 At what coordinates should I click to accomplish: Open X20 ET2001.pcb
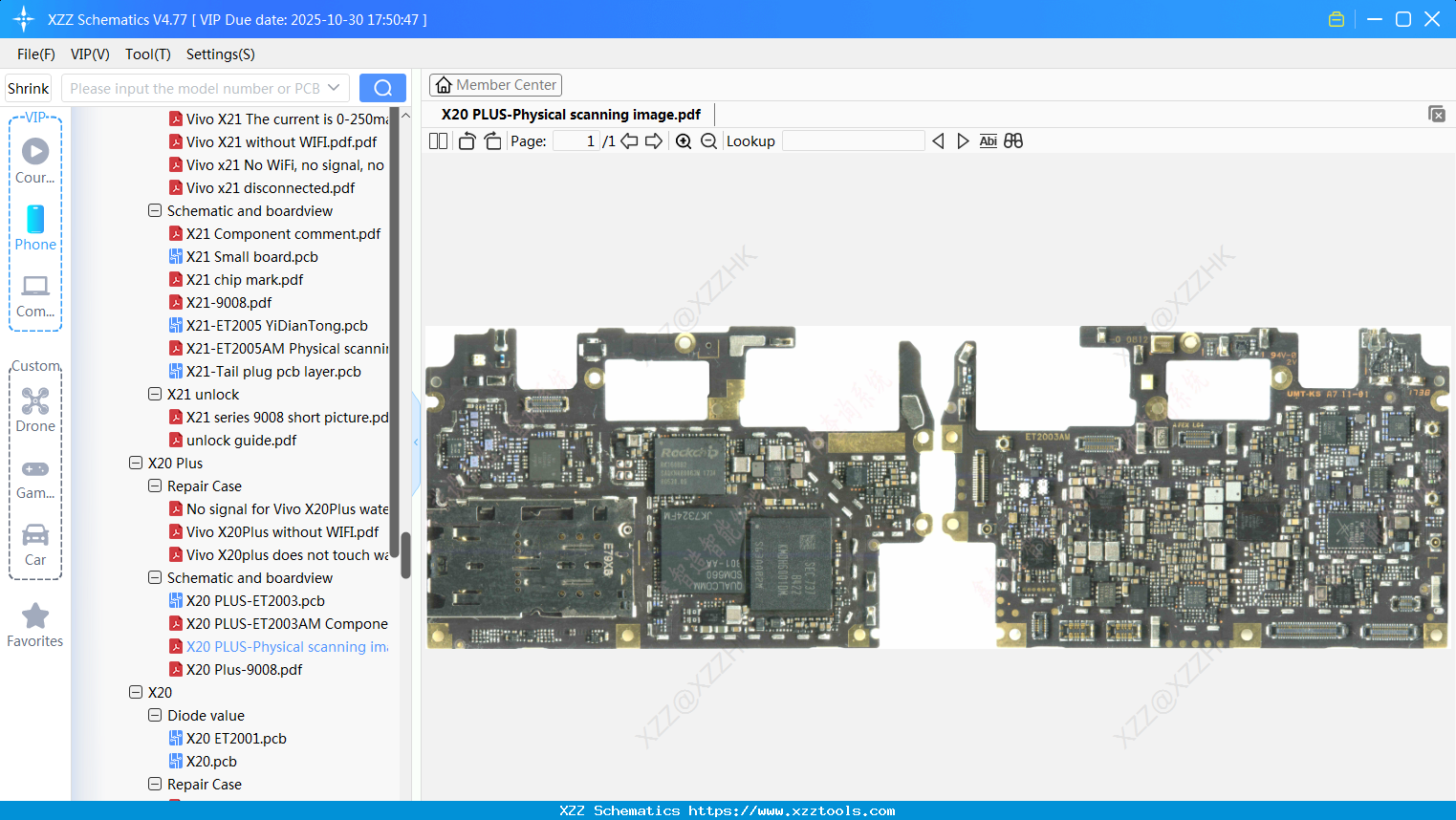tap(236, 738)
